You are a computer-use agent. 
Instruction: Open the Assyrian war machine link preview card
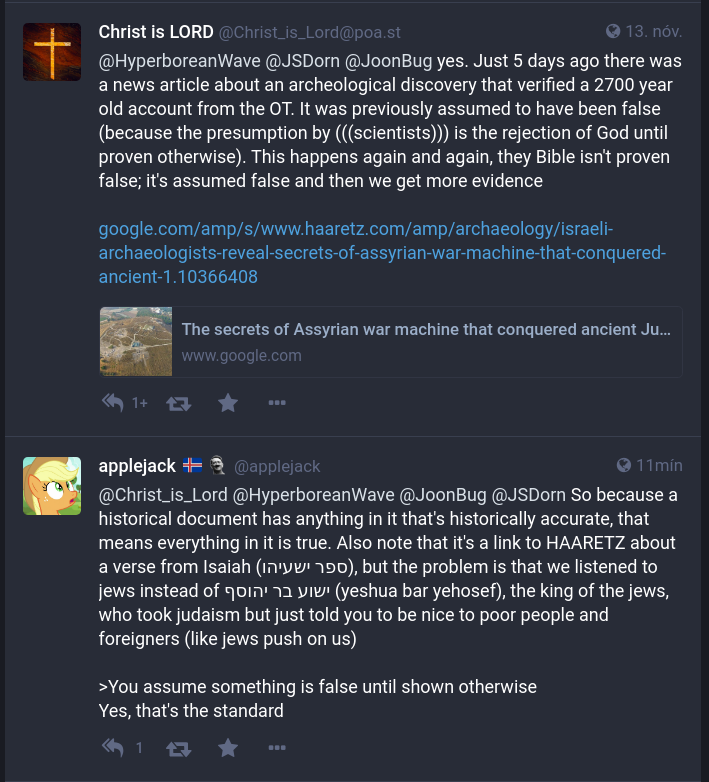(x=425, y=341)
